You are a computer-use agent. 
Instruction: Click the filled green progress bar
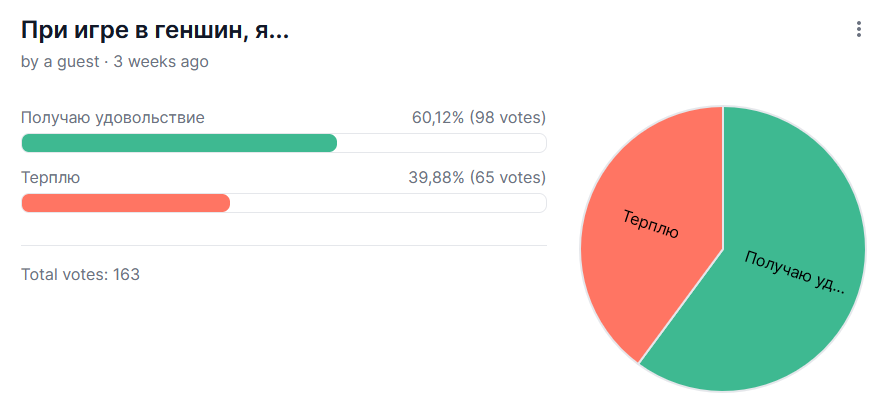179,143
